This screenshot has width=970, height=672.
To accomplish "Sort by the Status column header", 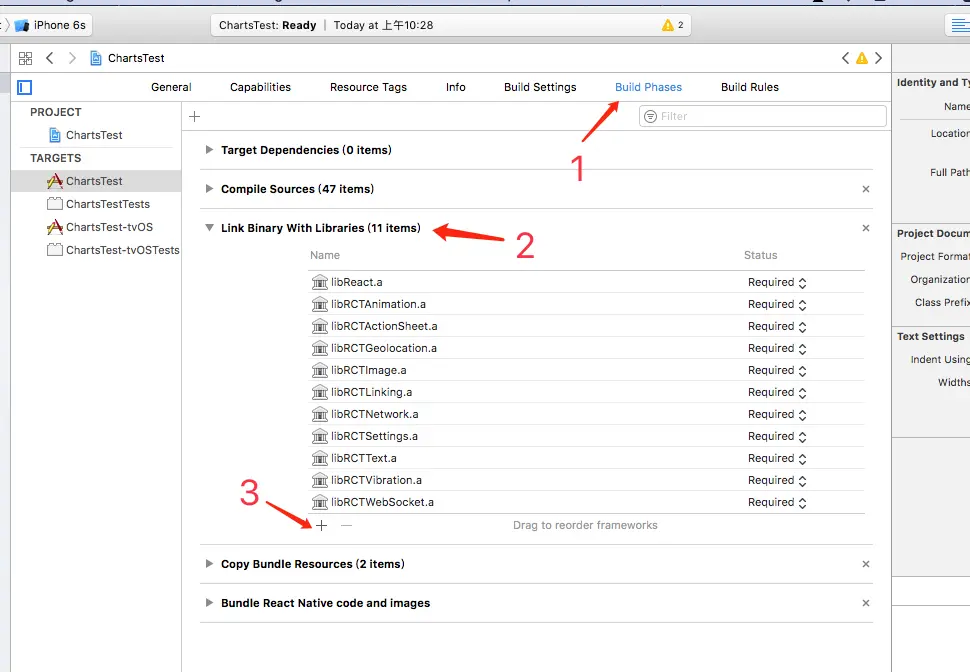I will tap(760, 255).
